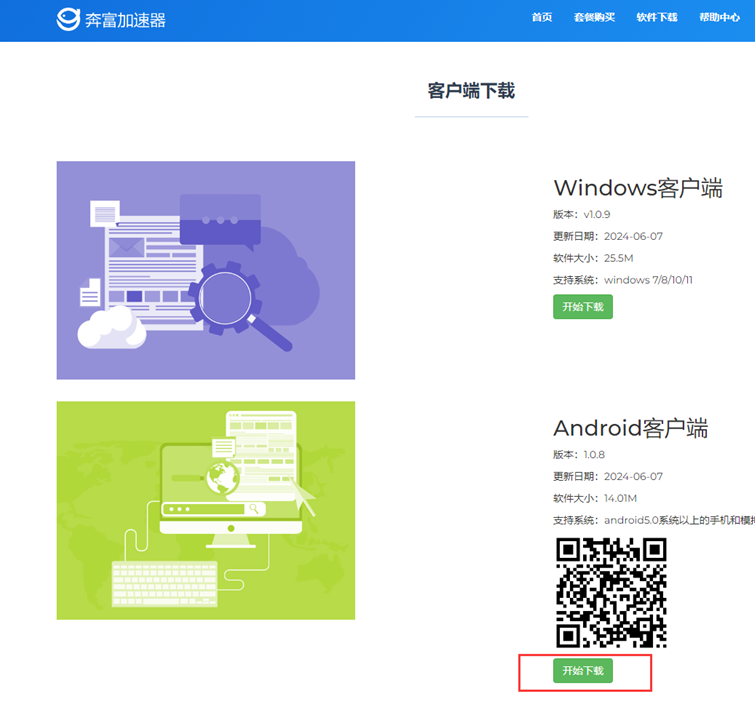Select the 软件下载 navigation item
Screen dimensions: 755x711
tap(657, 17)
